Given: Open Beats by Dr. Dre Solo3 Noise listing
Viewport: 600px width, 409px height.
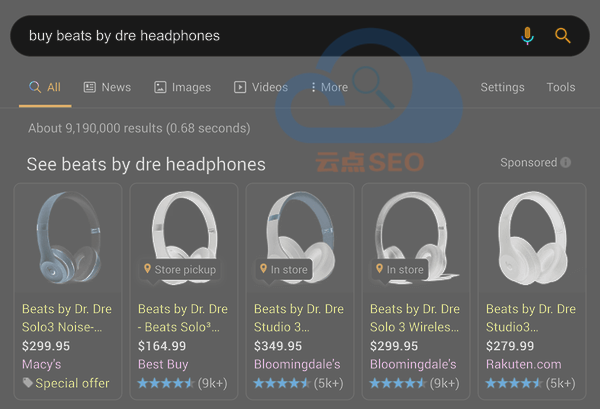Looking at the screenshot, I should (67, 318).
